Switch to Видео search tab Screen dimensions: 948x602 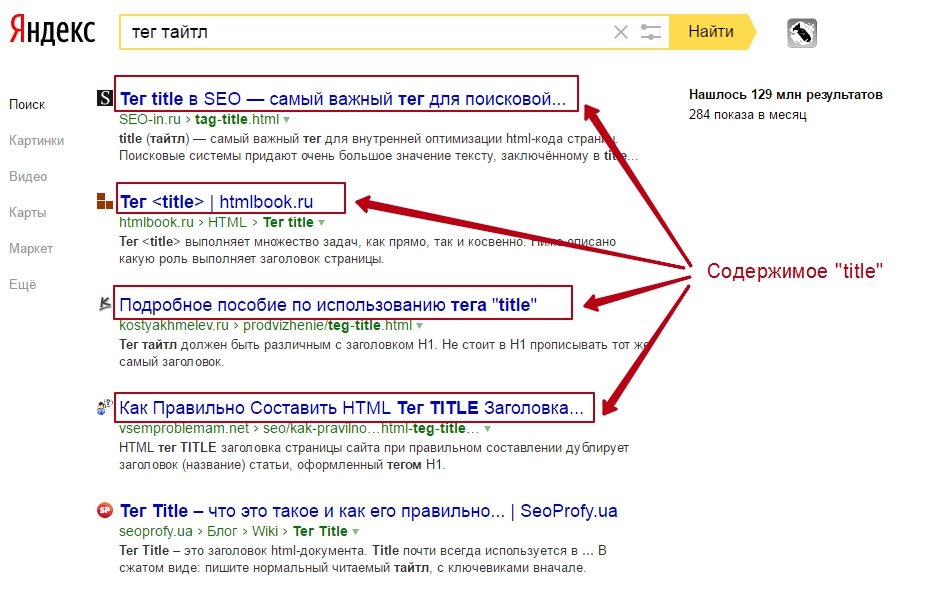(x=28, y=176)
